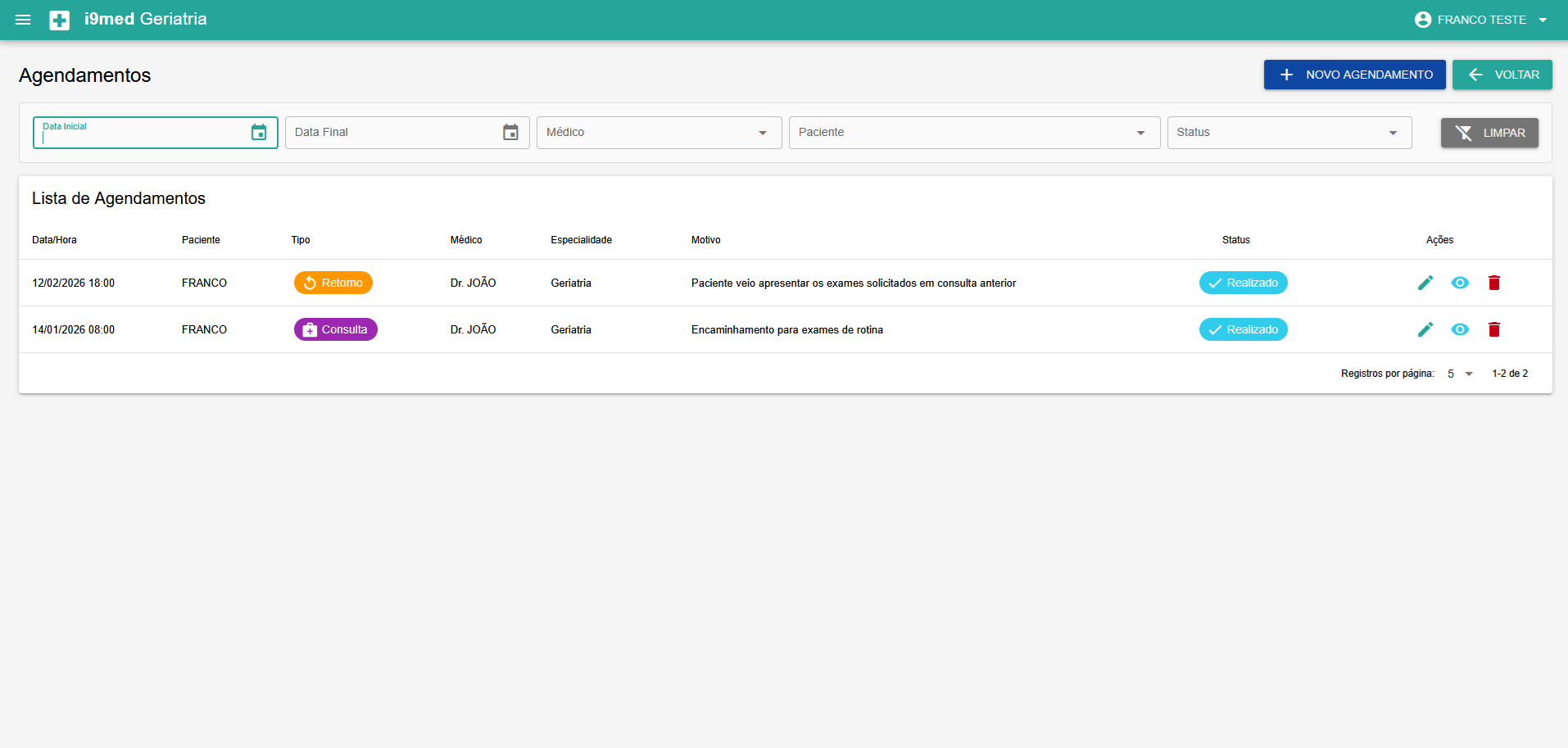The width and height of the screenshot is (1568, 748).
Task: Delete the 12/02/2026 appointment with trash icon
Action: (1494, 283)
